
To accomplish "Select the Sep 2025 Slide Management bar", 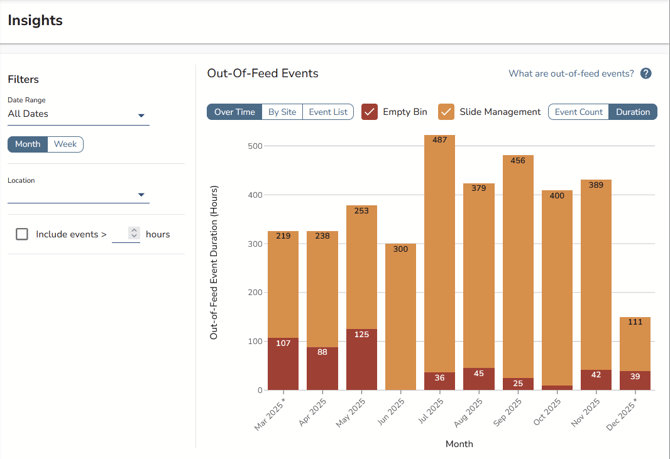I will click(x=518, y=270).
